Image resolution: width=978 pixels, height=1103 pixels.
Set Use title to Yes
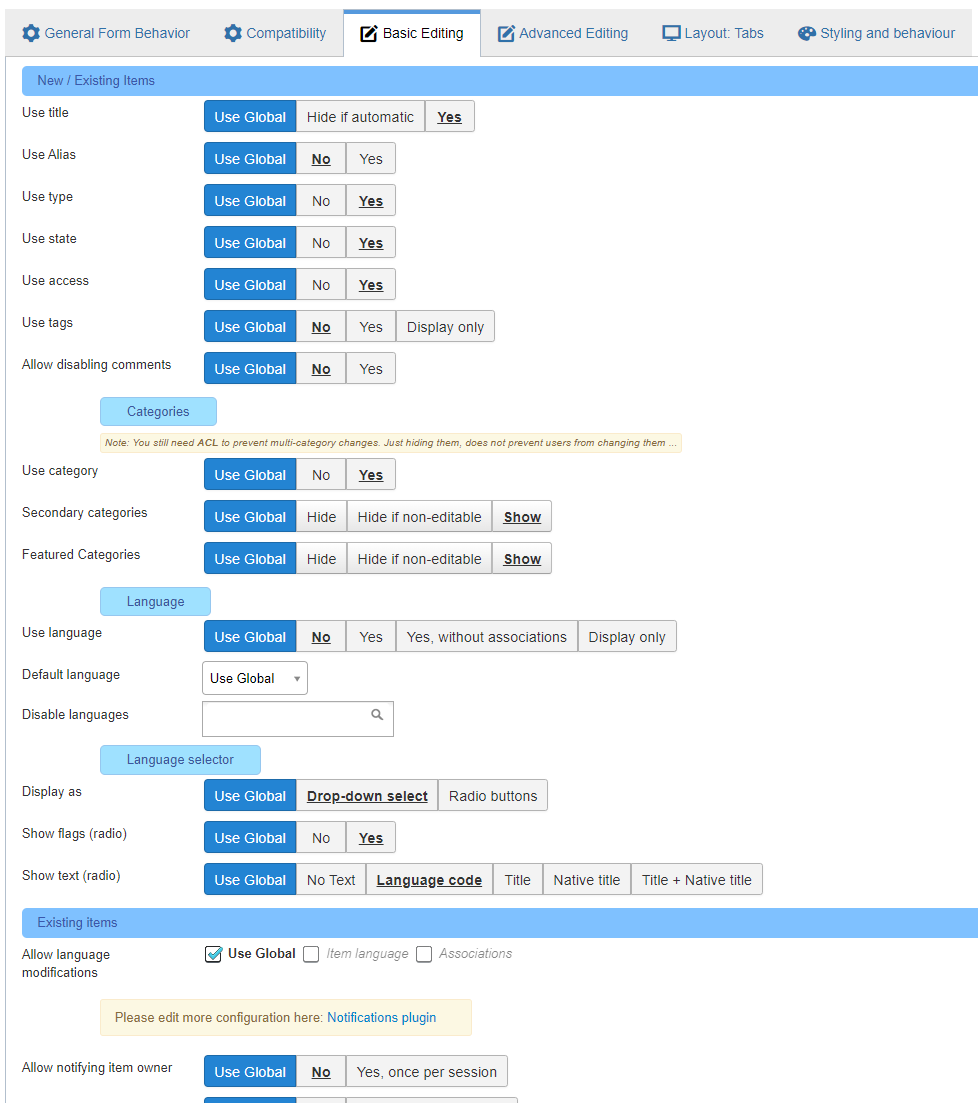(450, 117)
